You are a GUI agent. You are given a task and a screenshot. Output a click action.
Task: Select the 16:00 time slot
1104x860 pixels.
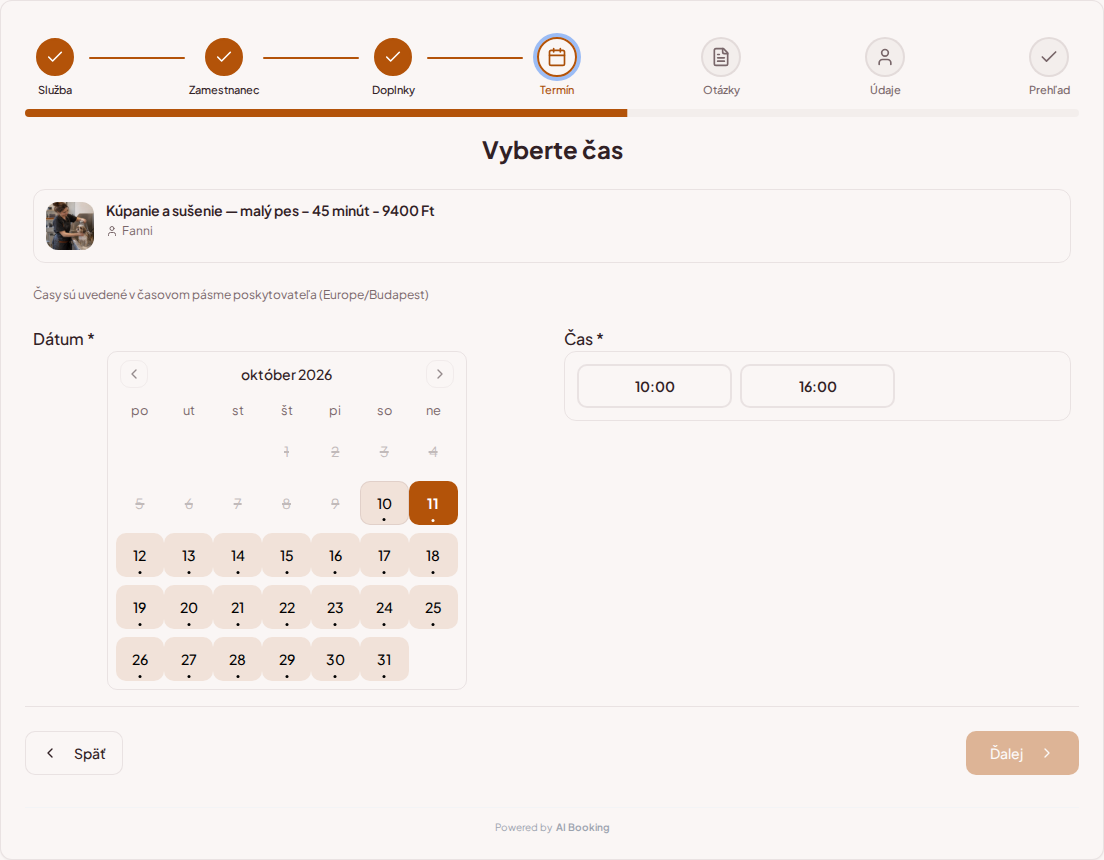point(817,386)
